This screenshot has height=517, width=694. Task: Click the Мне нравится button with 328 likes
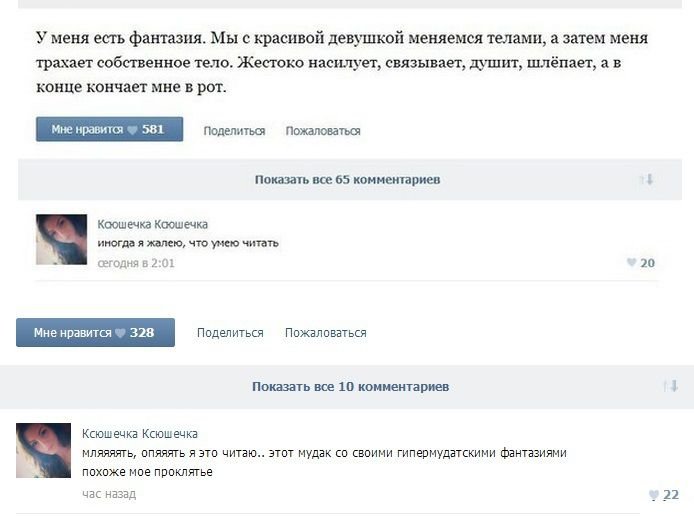[x=95, y=332]
